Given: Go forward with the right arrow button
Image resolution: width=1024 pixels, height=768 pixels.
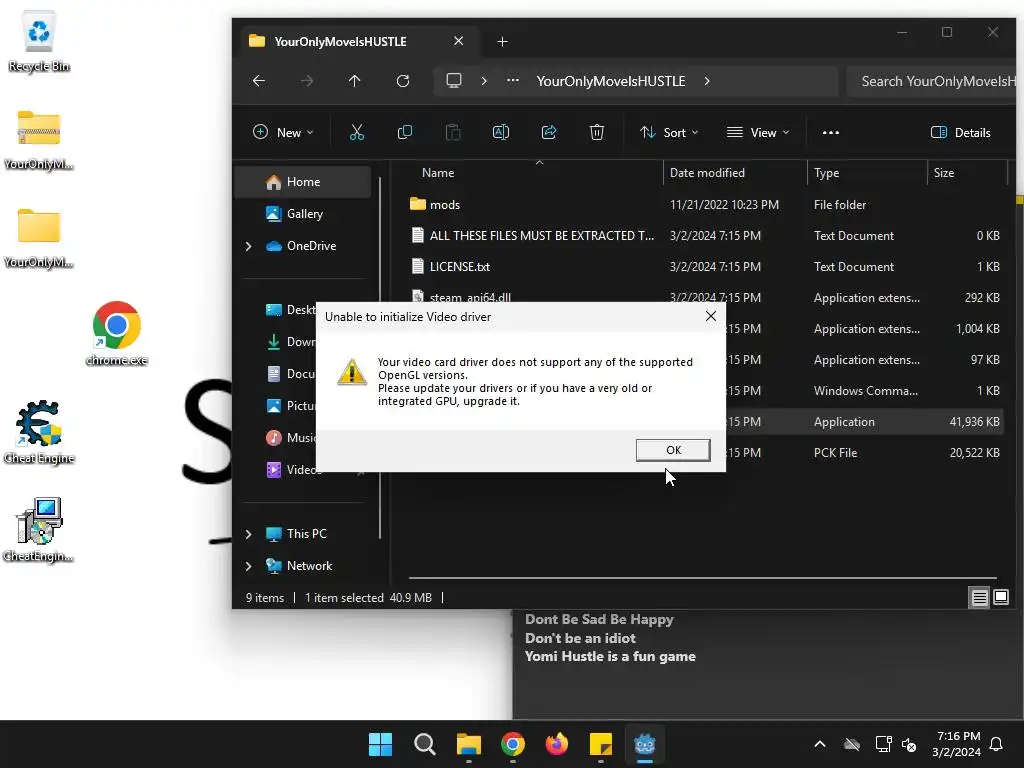Looking at the screenshot, I should click(307, 81).
